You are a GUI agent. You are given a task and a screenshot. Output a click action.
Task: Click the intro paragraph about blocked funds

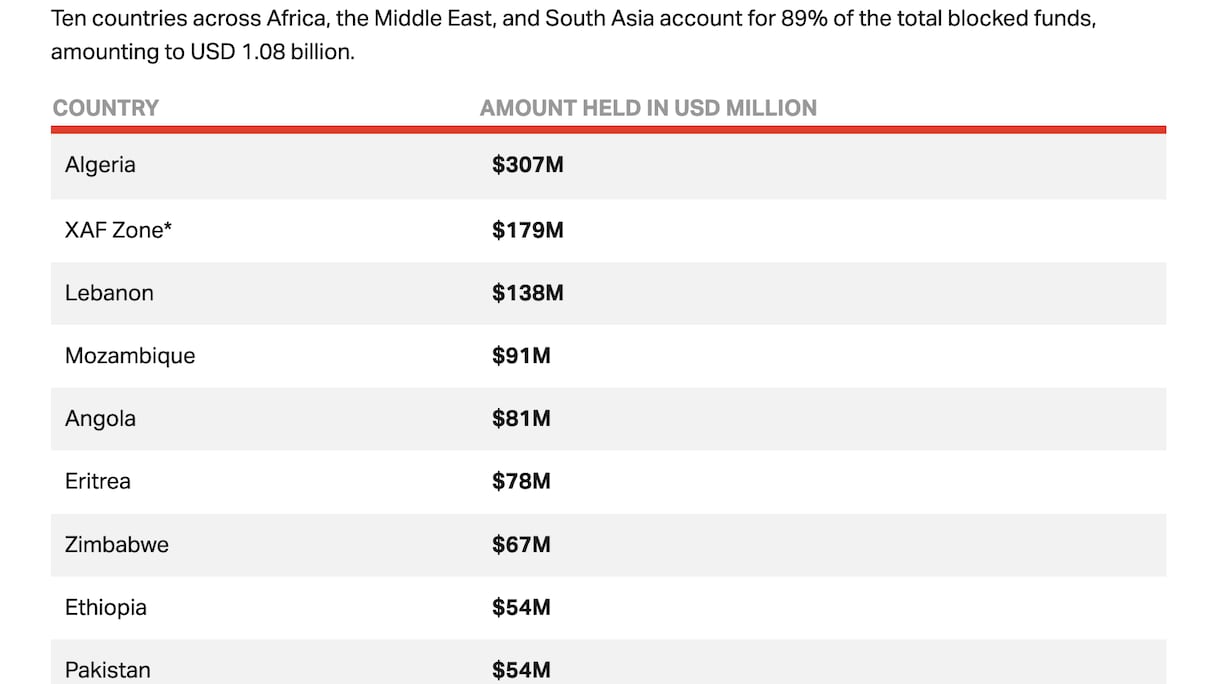point(573,35)
